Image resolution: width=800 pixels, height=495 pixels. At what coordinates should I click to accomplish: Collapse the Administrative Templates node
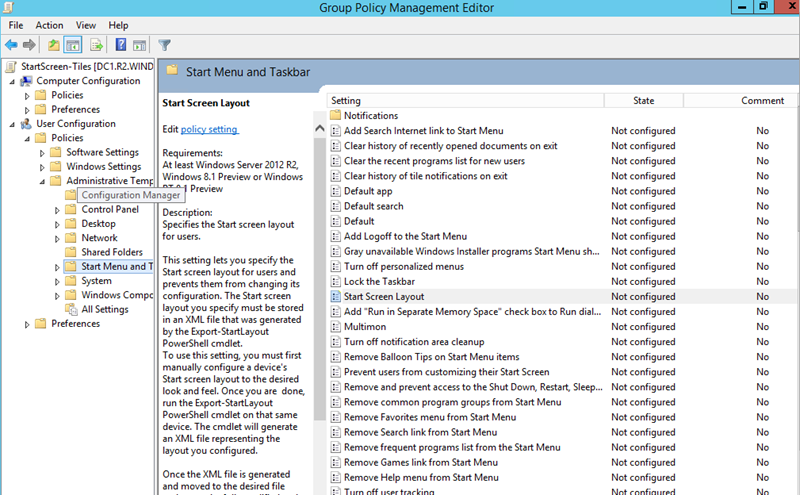(42, 182)
